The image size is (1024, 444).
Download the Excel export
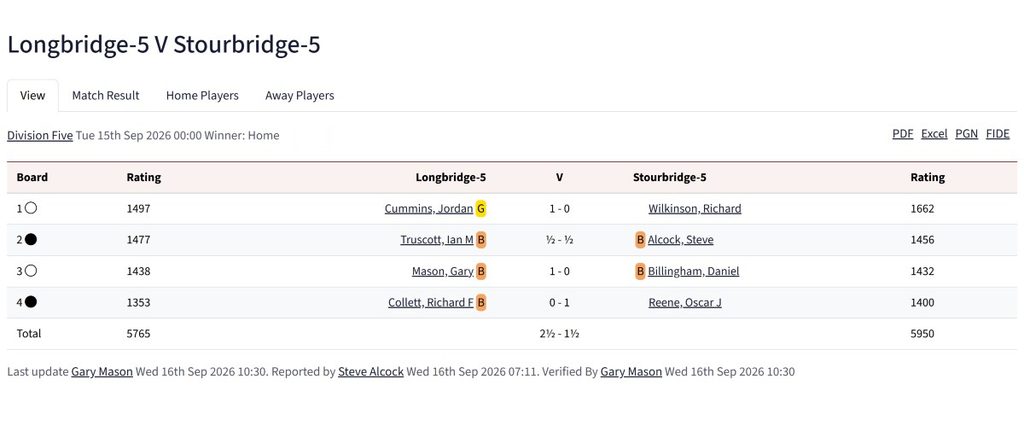934,134
